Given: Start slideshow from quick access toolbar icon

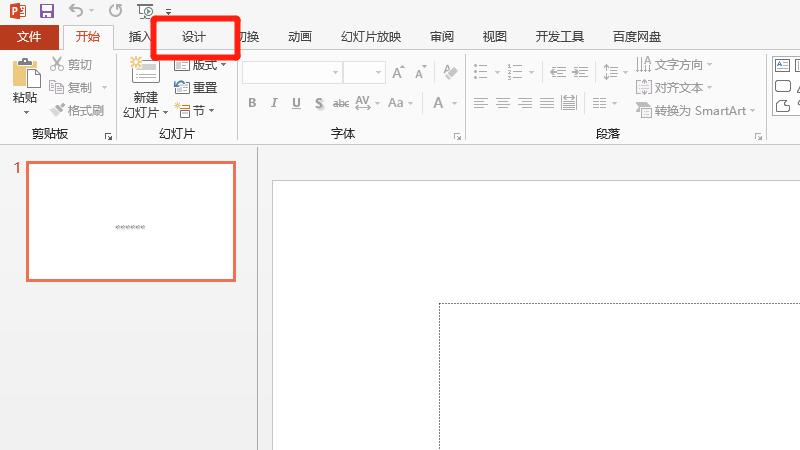Looking at the screenshot, I should pos(145,11).
